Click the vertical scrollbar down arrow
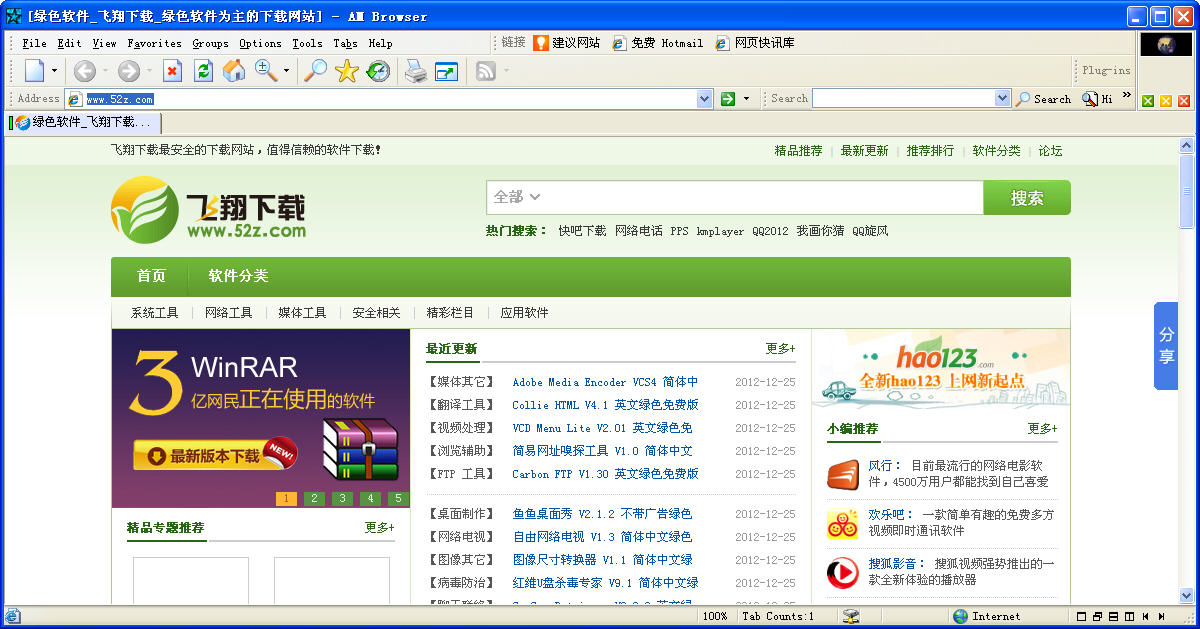 [1187, 596]
